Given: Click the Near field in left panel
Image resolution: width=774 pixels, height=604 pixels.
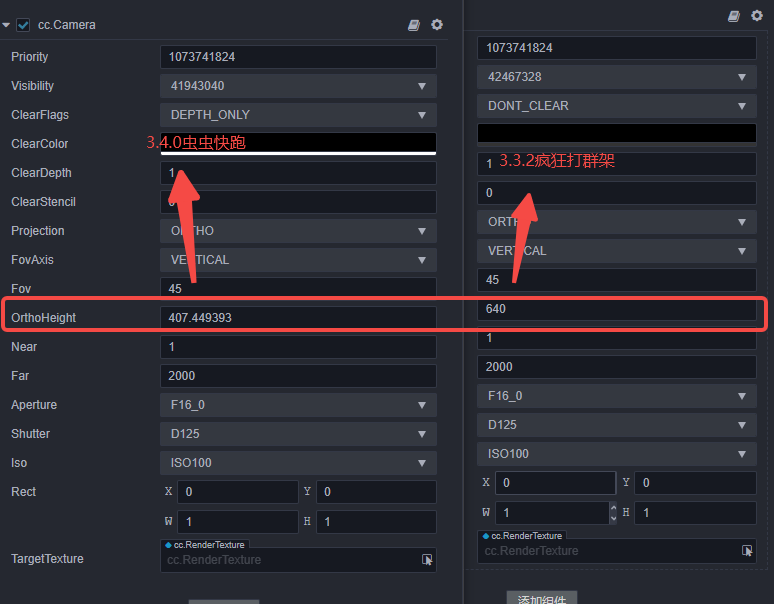Looking at the screenshot, I should [298, 347].
